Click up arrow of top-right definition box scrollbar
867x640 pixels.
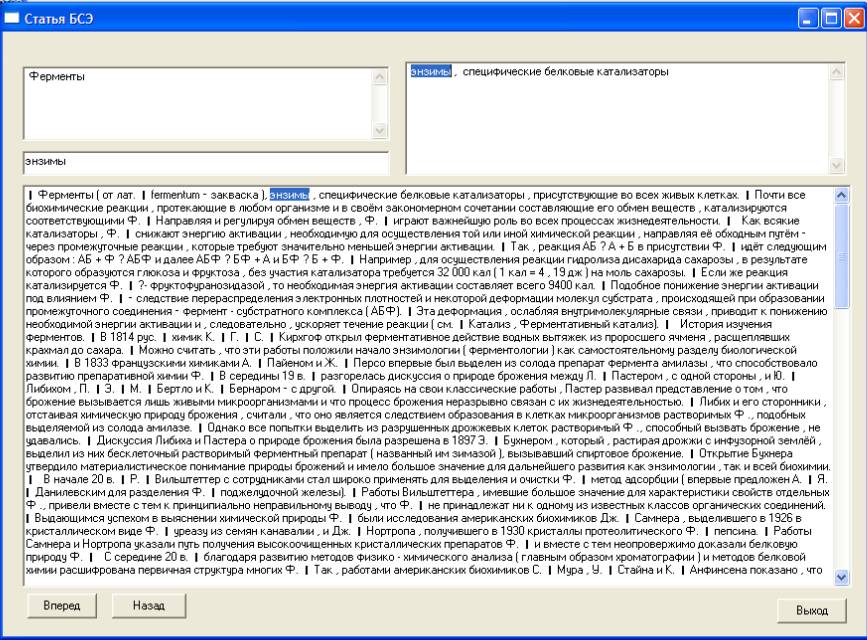838,73
